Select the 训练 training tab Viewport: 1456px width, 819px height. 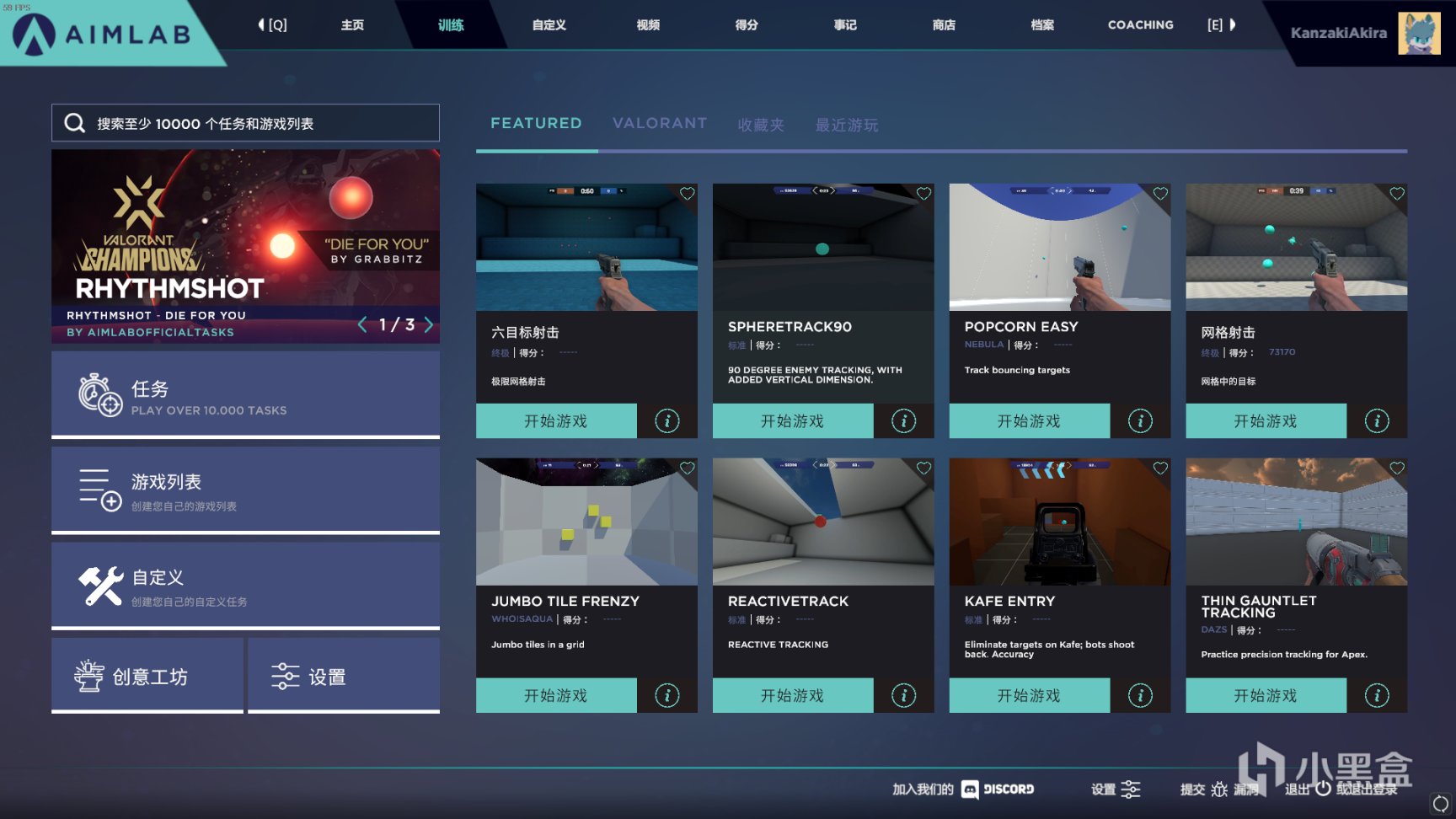tap(451, 25)
